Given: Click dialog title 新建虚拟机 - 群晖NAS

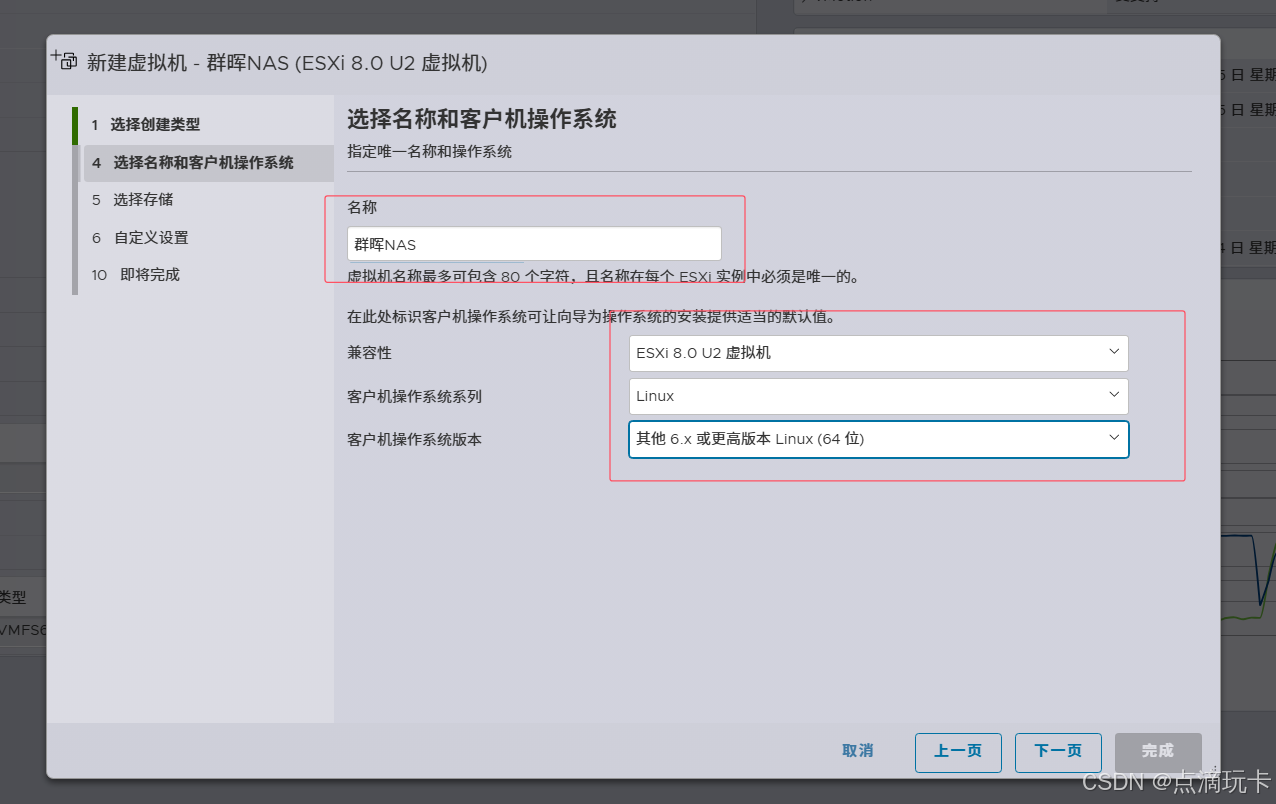Looking at the screenshot, I should (287, 63).
